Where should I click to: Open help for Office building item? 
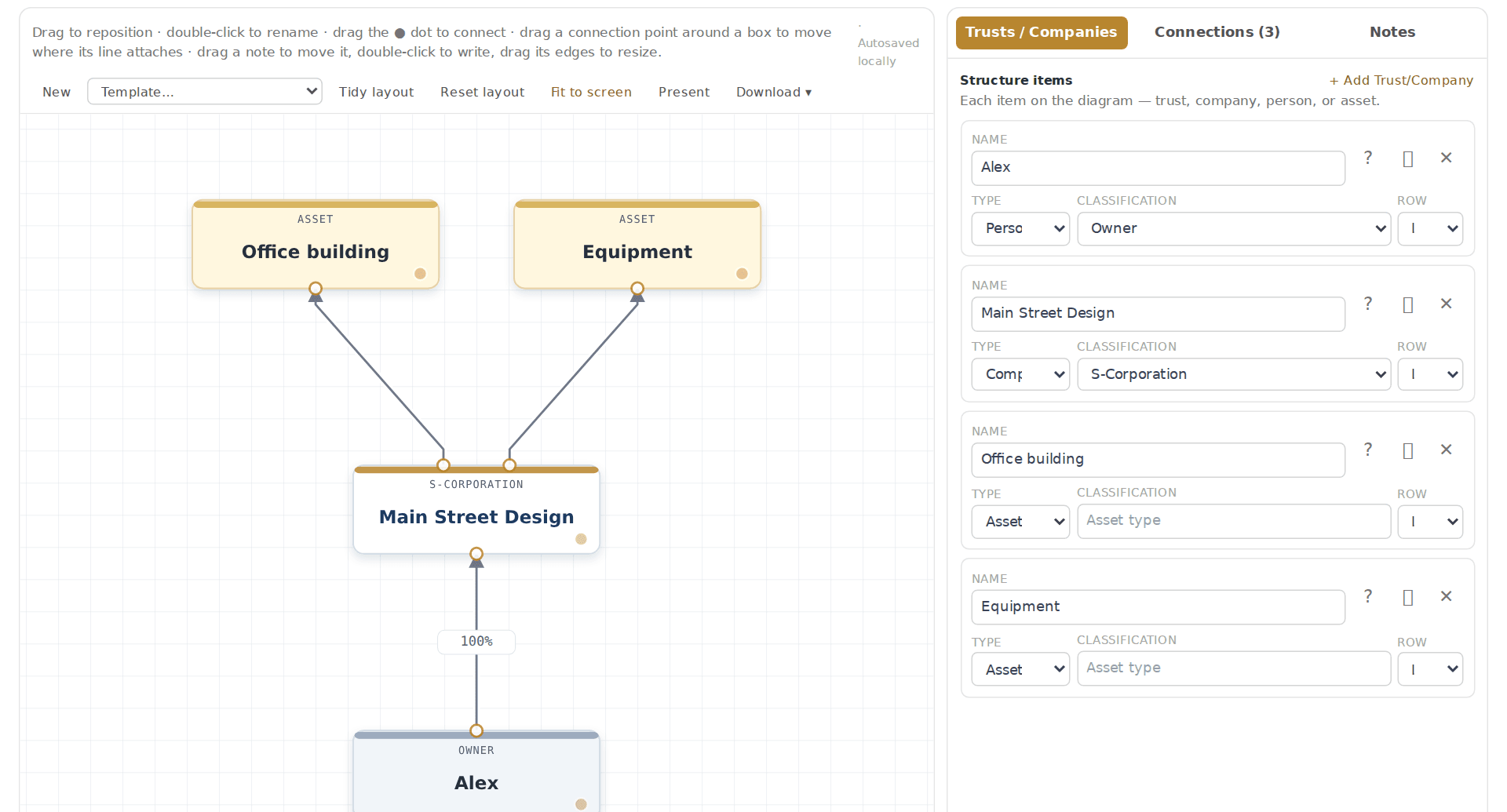click(1368, 450)
